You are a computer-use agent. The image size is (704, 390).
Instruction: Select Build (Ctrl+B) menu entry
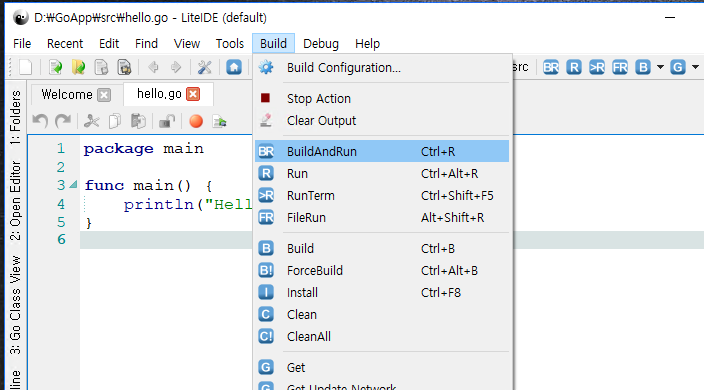point(382,249)
